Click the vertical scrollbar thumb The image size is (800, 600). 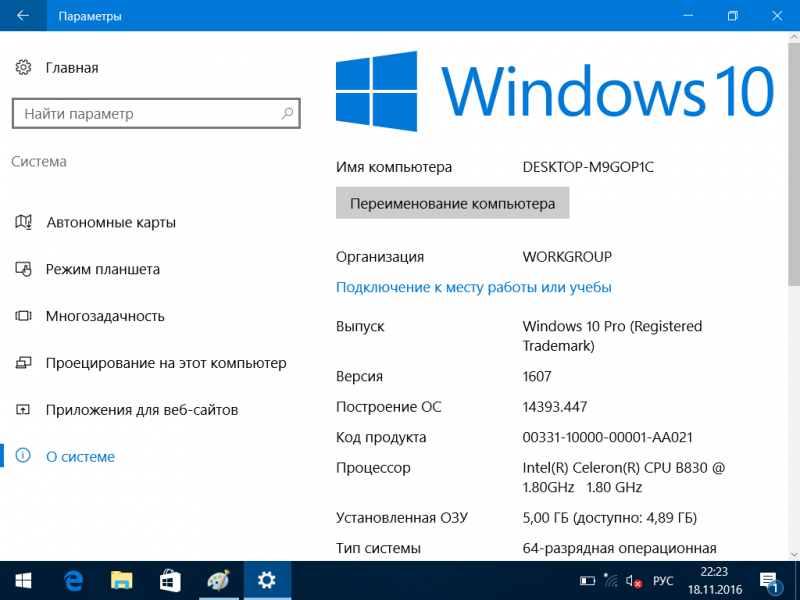point(794,163)
